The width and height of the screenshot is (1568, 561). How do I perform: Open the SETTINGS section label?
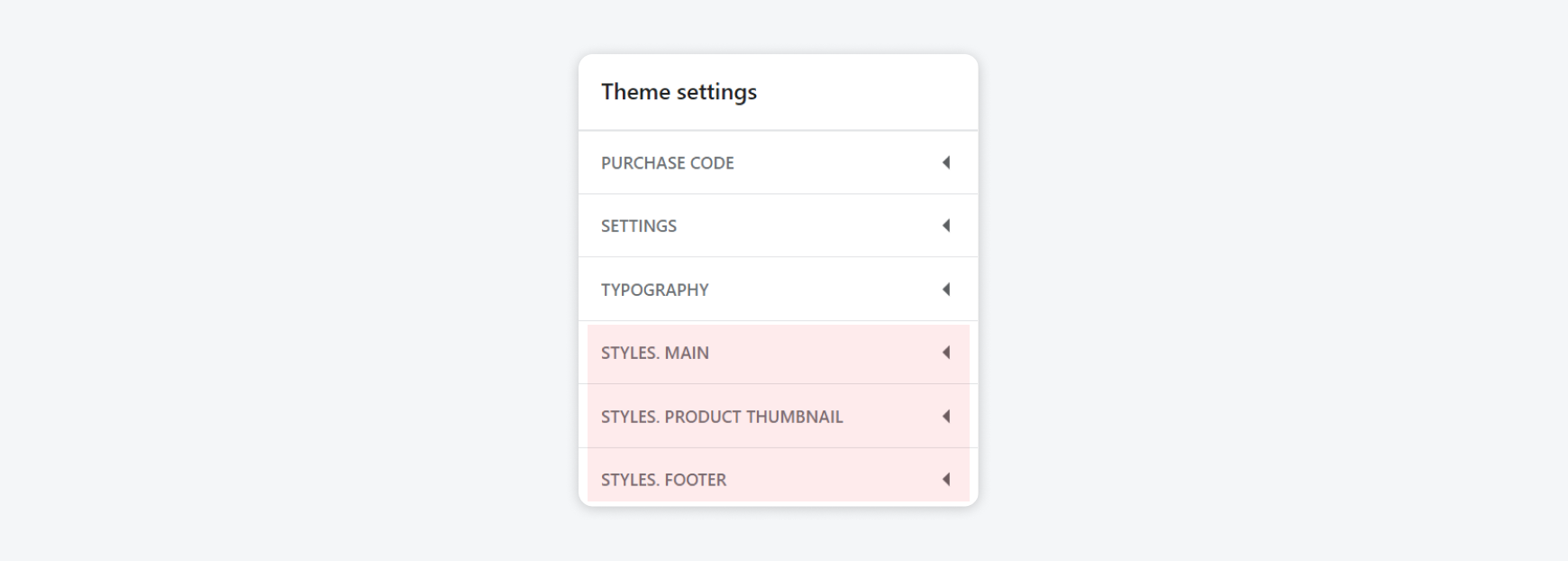pos(638,226)
